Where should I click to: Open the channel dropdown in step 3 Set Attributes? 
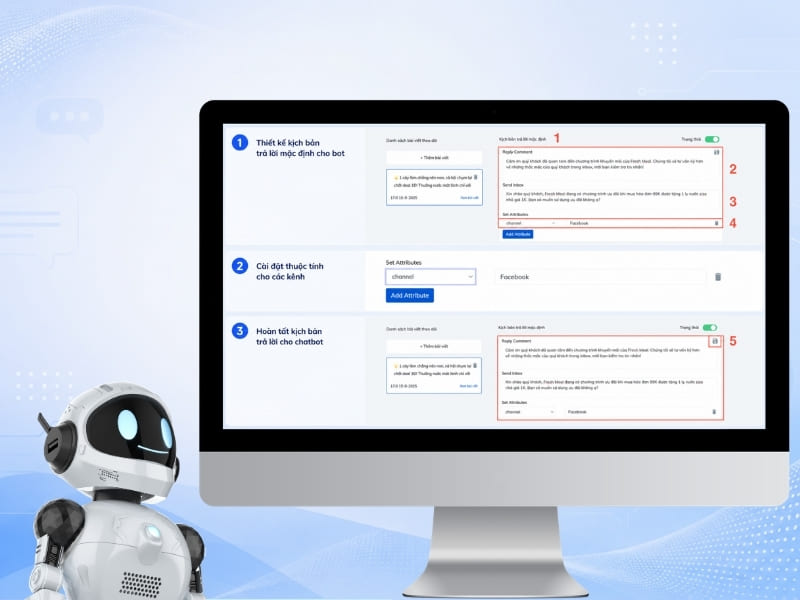coord(528,412)
